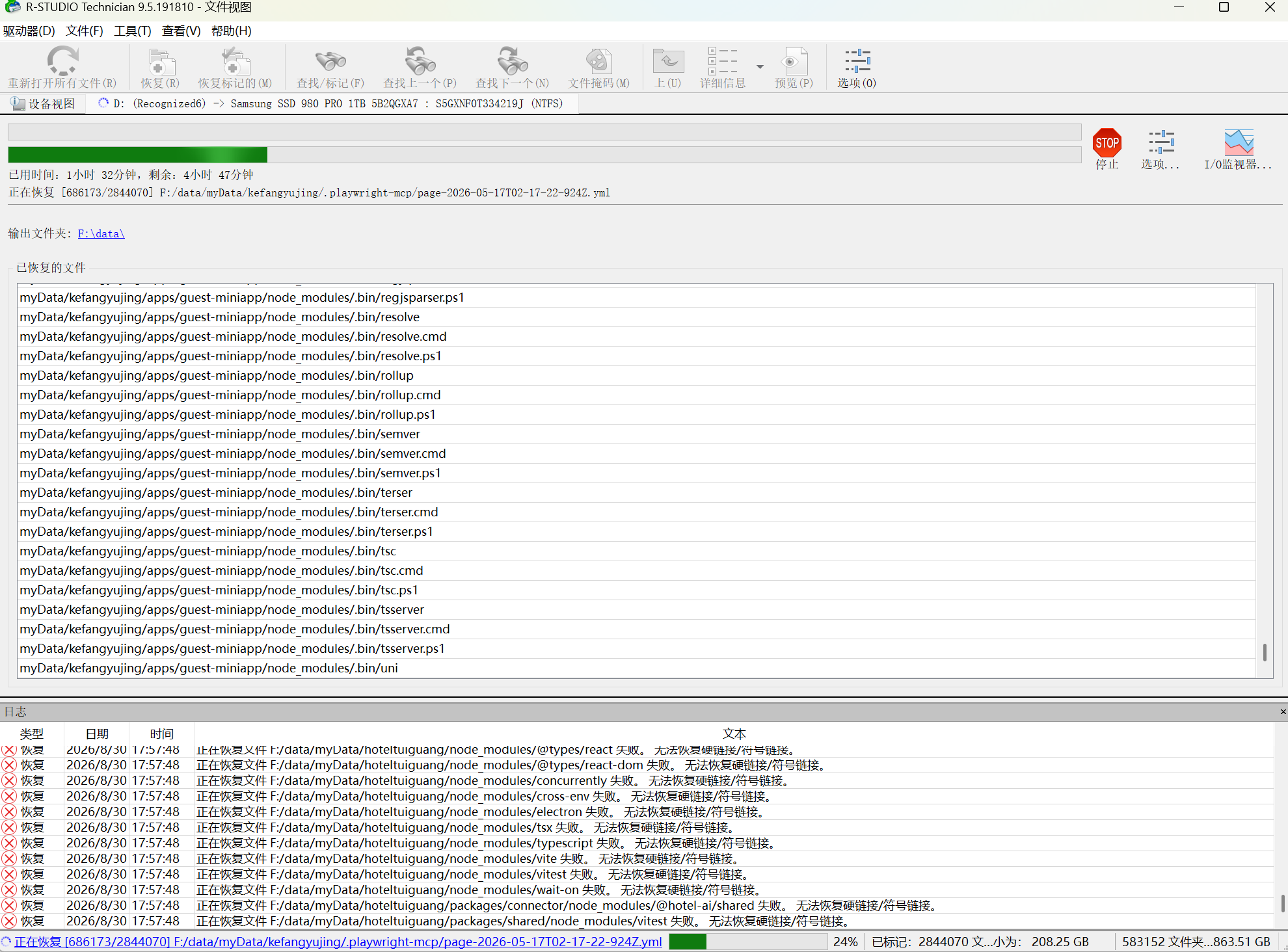Click the R-STUDIO app icon in title bar
This screenshot has width=1288, height=952.
[12, 7]
